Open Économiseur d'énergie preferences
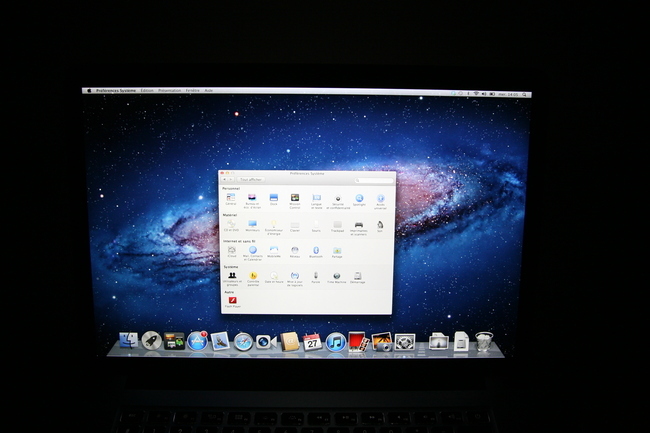 click(274, 228)
